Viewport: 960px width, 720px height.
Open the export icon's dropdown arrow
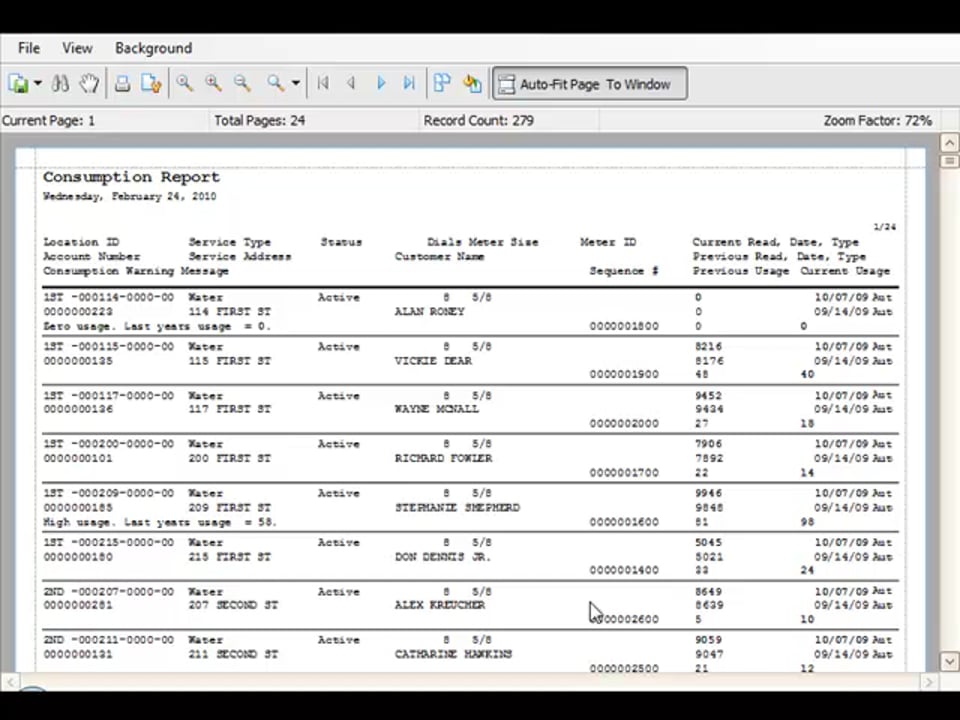point(38,84)
